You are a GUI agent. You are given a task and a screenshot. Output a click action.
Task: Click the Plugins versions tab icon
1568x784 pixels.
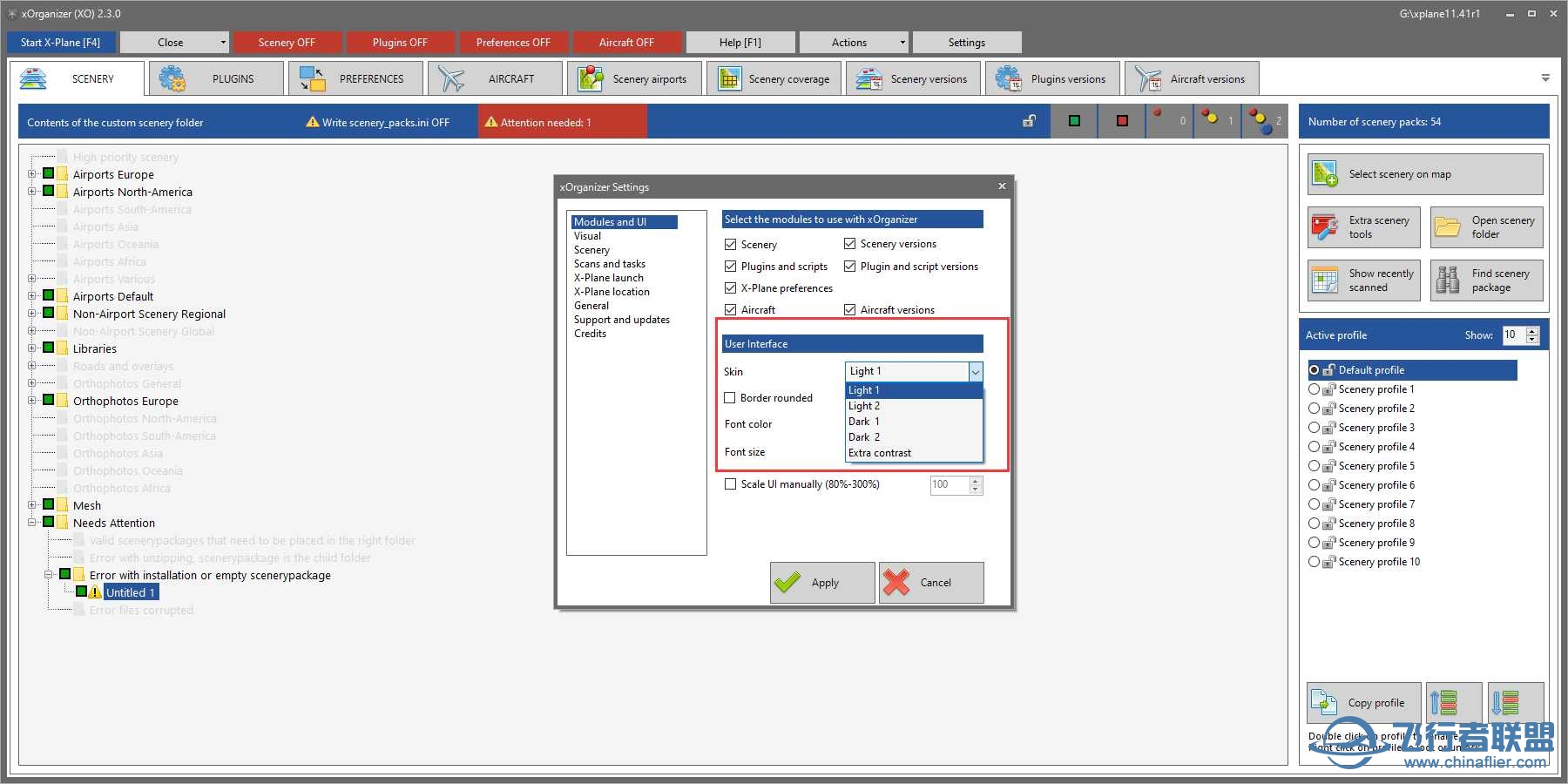(1009, 78)
